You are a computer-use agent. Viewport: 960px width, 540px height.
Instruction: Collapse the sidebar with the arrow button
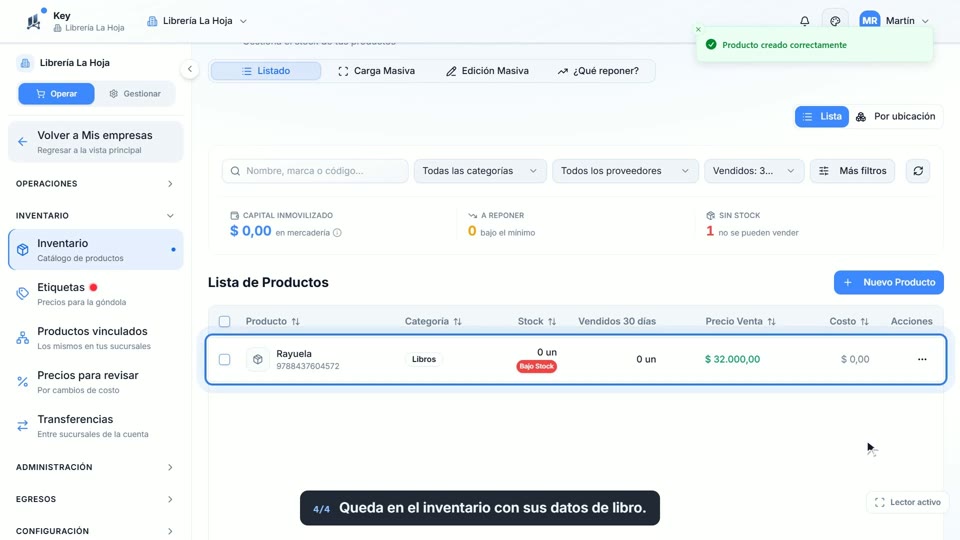point(190,69)
